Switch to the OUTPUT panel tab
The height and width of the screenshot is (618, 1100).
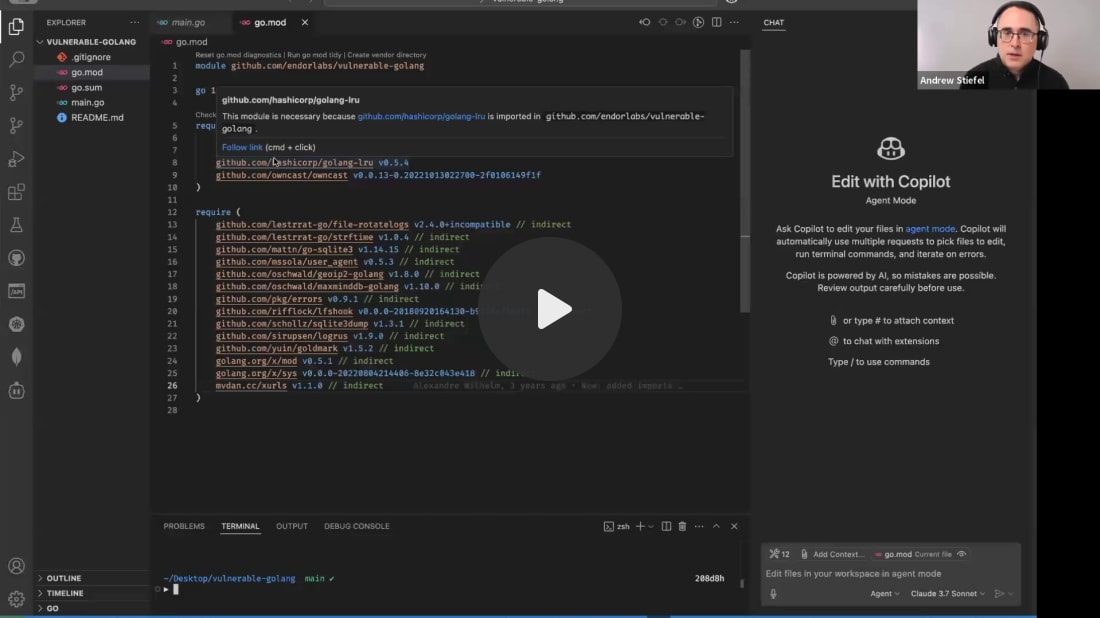click(x=292, y=526)
